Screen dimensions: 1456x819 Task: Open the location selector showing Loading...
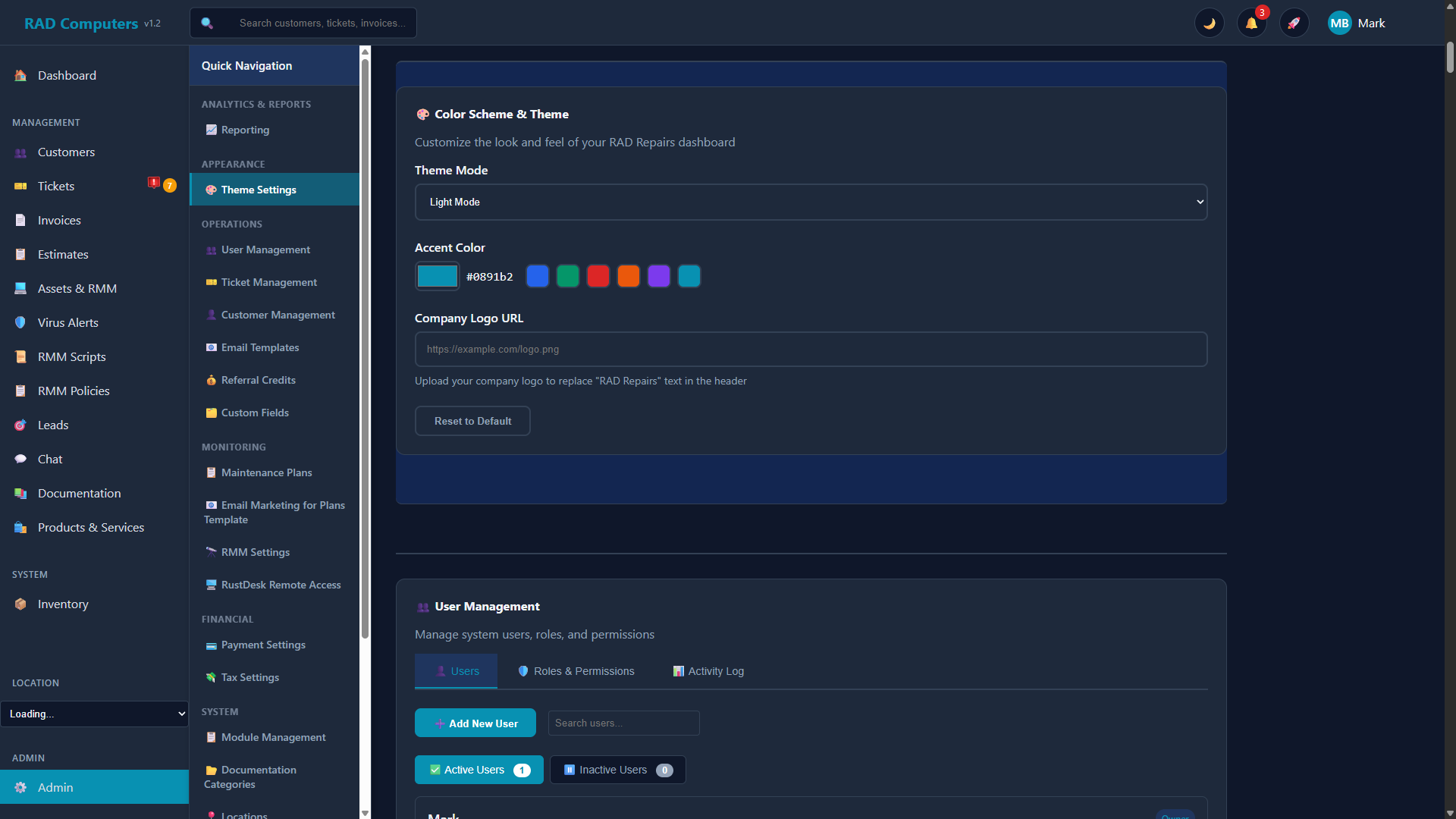click(95, 714)
